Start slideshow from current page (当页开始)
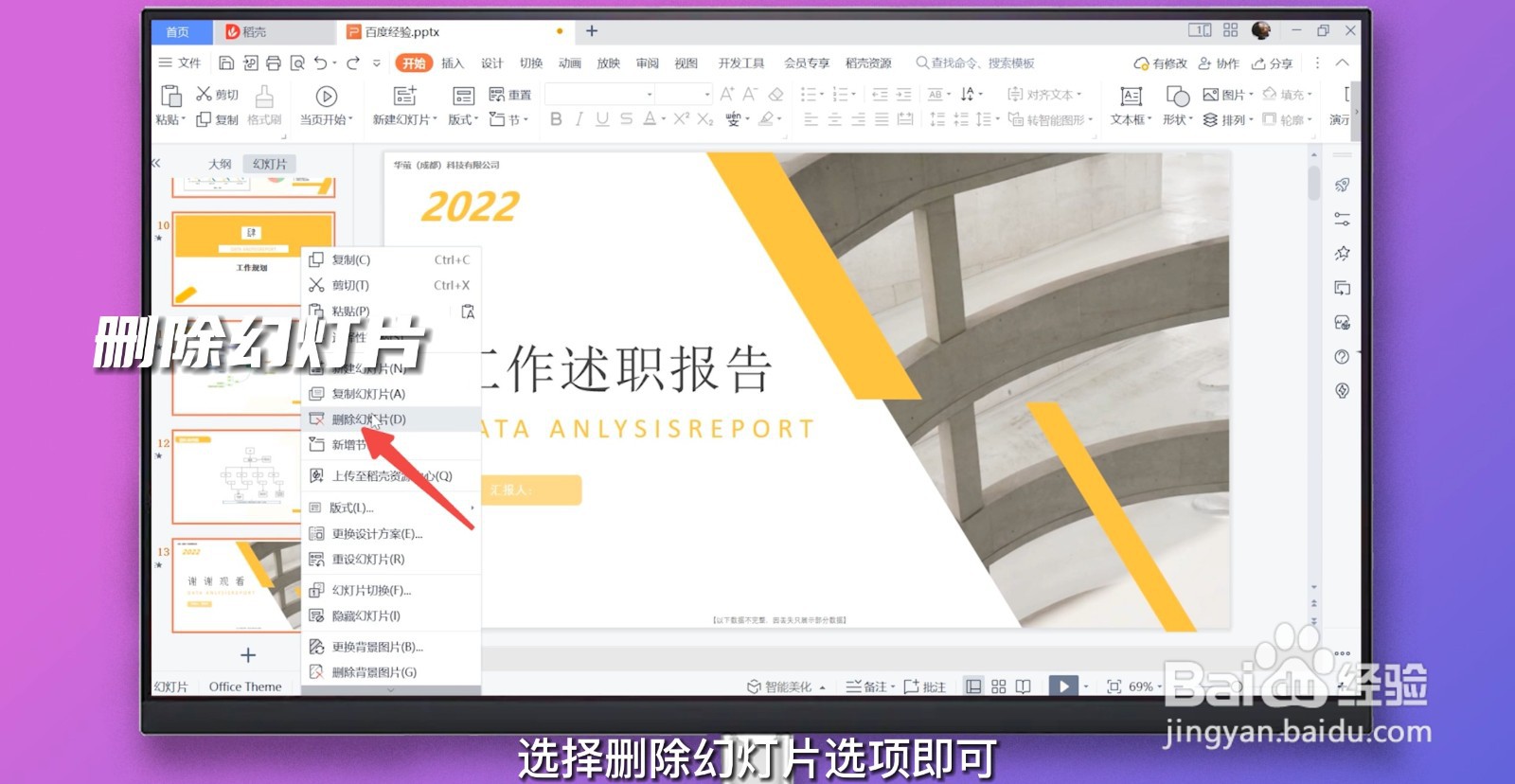 pos(326,105)
